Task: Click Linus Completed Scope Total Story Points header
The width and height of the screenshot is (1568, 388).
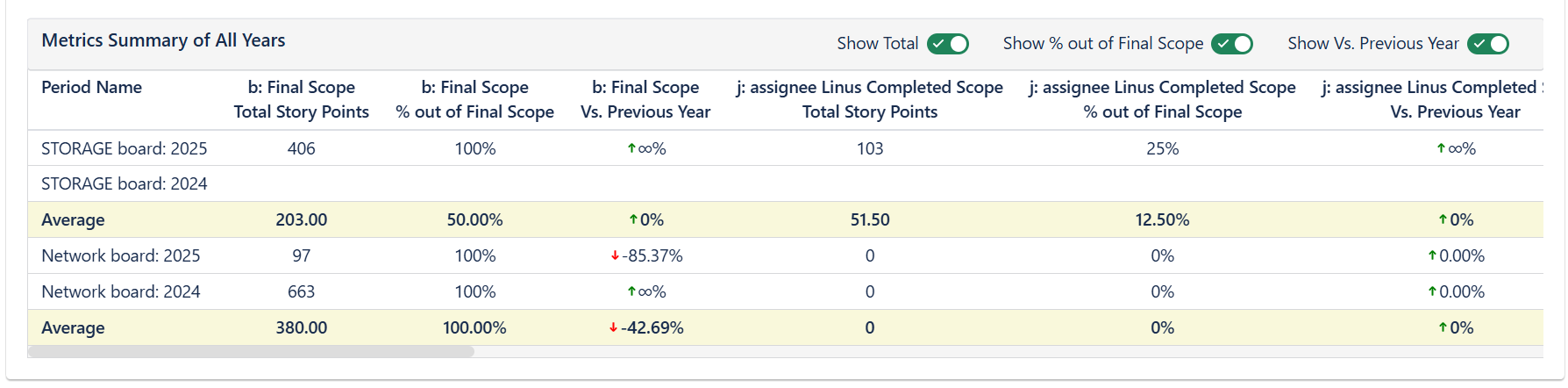Action: (x=869, y=100)
